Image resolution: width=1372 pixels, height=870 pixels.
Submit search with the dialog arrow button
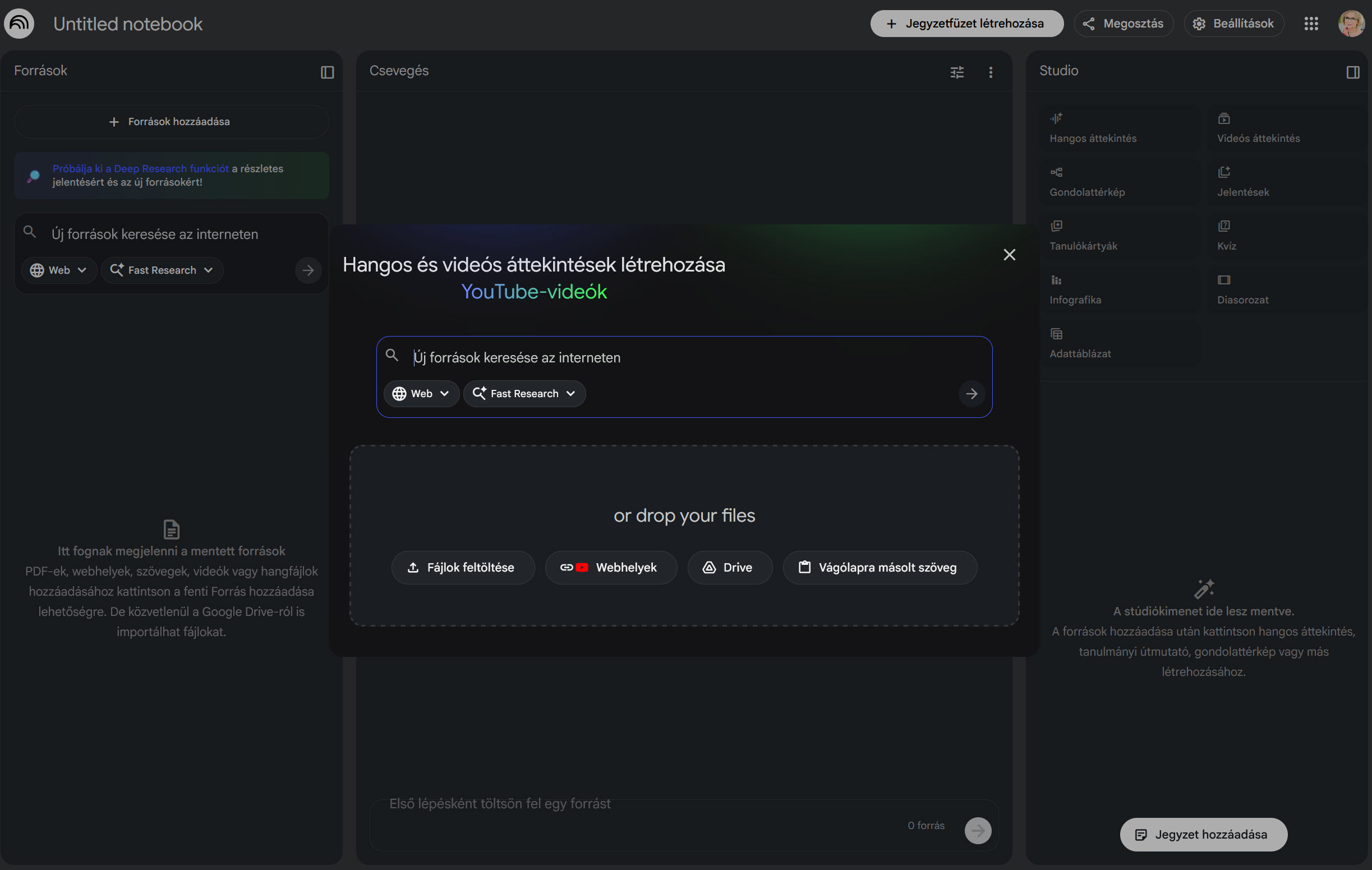(972, 394)
